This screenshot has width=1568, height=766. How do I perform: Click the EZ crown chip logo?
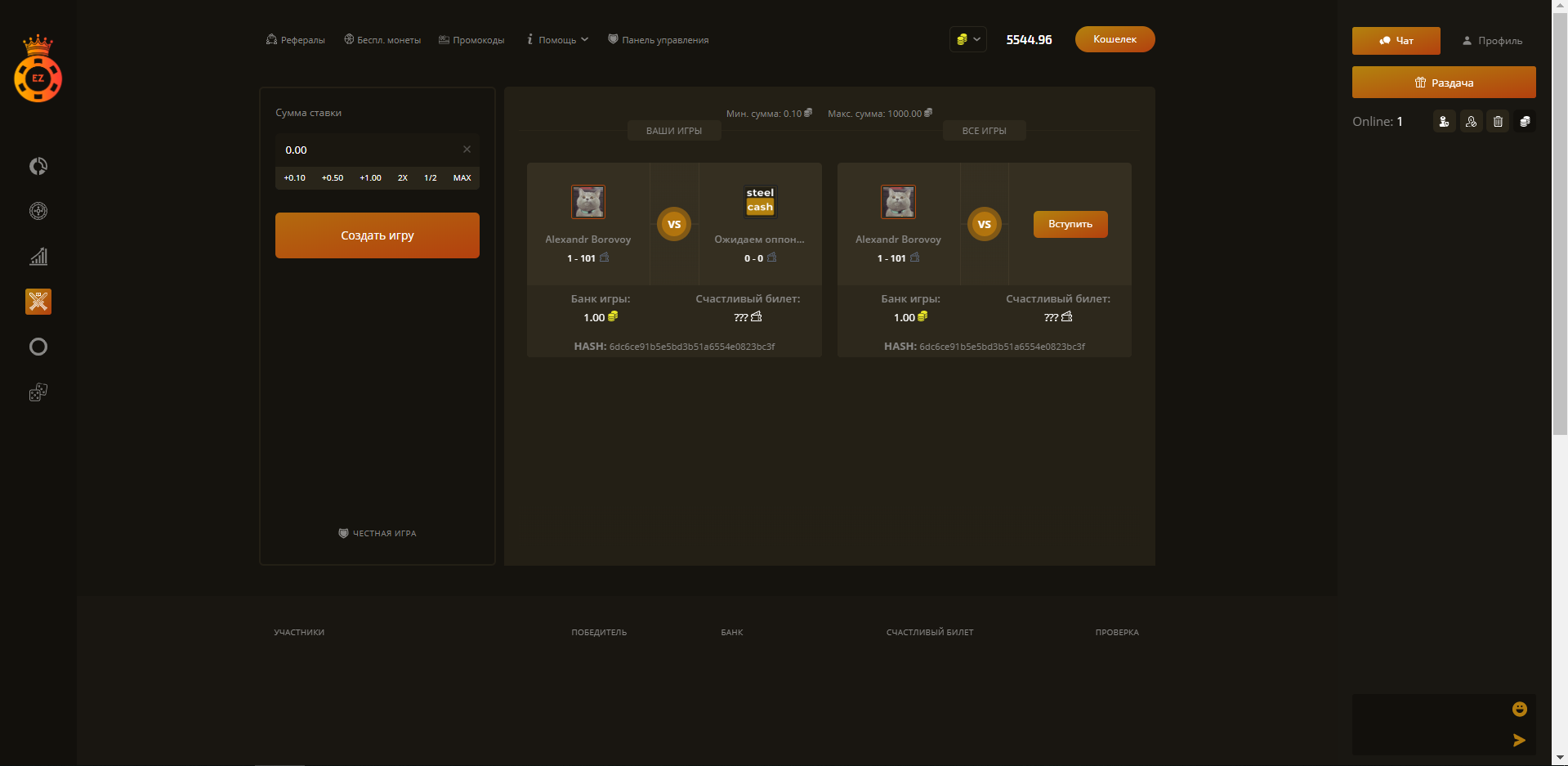point(38,70)
